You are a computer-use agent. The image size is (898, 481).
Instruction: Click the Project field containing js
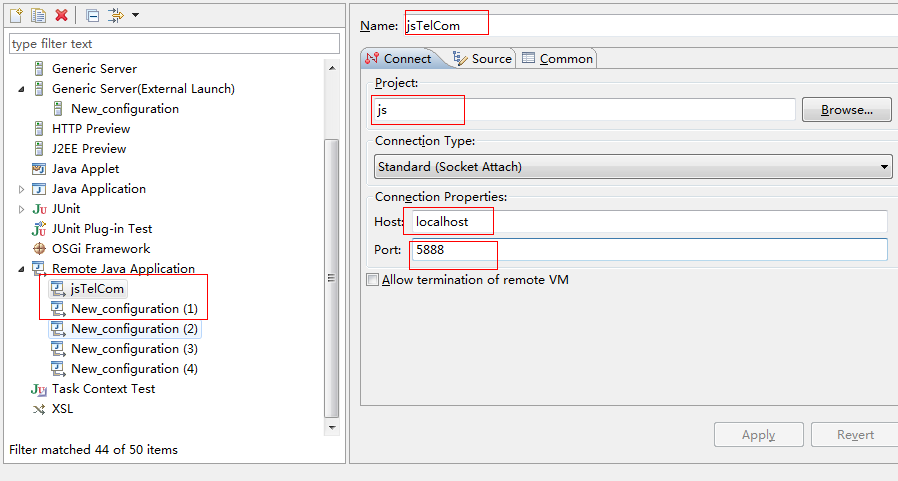click(584, 109)
